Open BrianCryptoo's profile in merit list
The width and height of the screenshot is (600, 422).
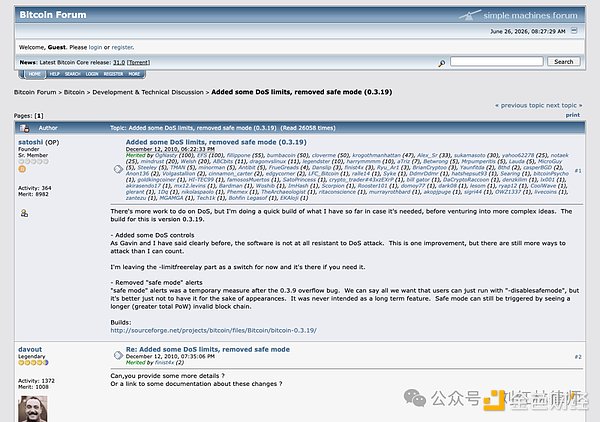429,168
